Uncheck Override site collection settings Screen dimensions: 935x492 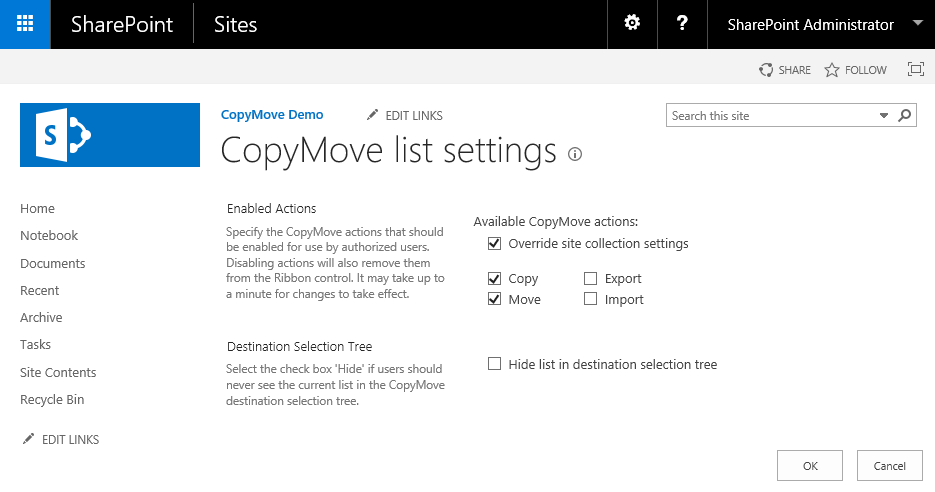(x=494, y=243)
